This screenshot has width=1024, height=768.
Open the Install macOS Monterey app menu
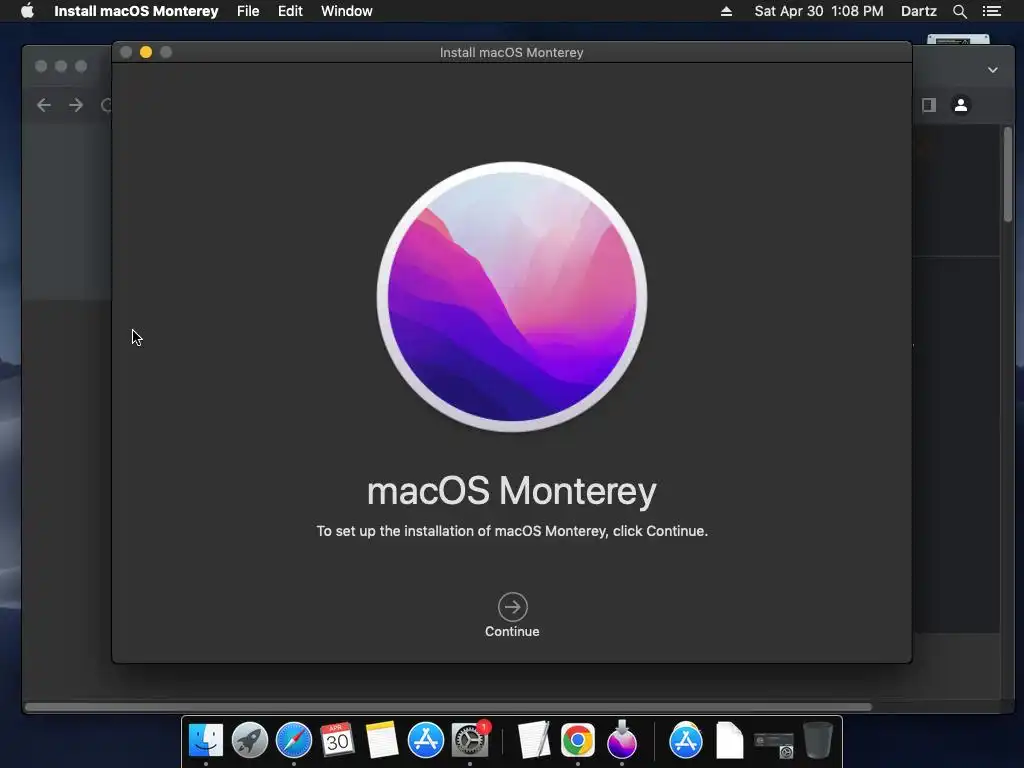(x=136, y=11)
